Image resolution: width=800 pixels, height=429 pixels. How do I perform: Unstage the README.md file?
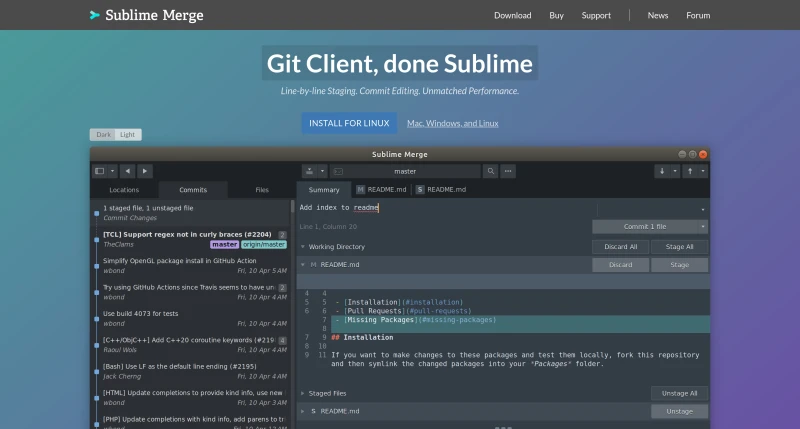[680, 411]
